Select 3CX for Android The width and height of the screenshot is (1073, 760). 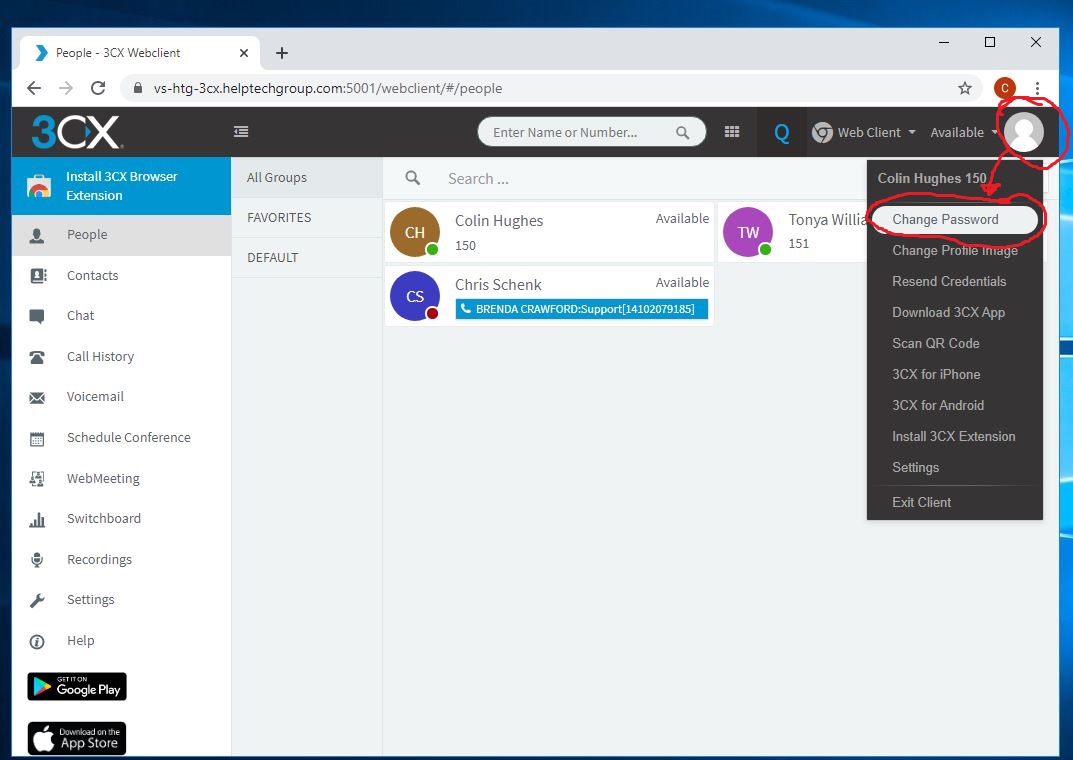click(x=938, y=405)
